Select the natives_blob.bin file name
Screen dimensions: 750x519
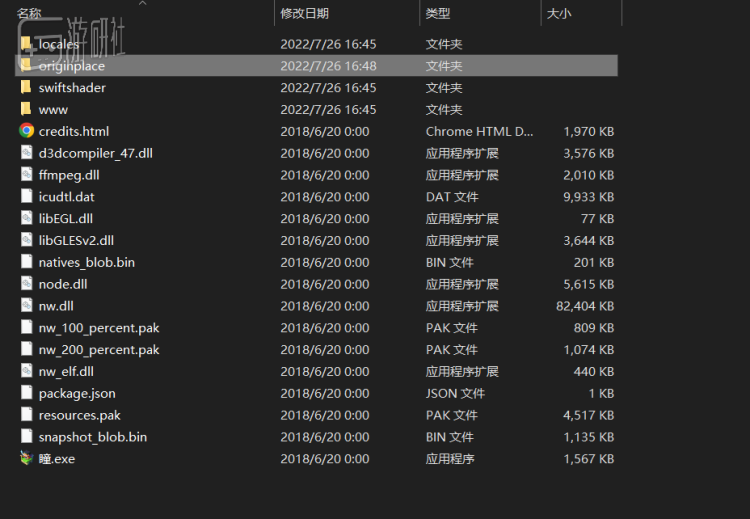87,263
